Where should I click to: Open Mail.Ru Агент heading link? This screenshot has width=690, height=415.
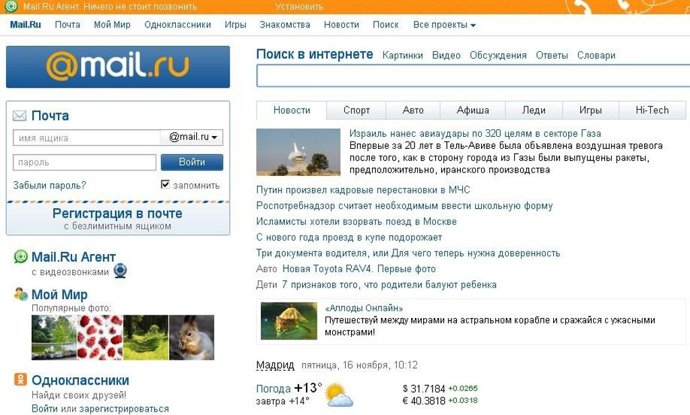tap(73, 257)
